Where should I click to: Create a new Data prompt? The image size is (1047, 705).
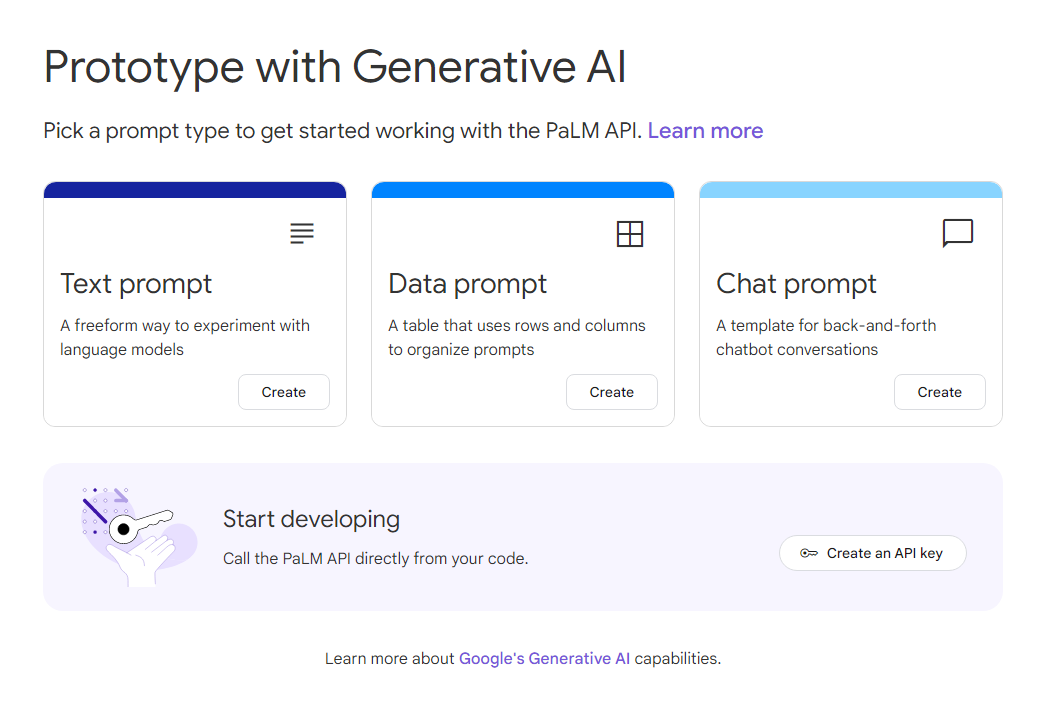pos(612,392)
